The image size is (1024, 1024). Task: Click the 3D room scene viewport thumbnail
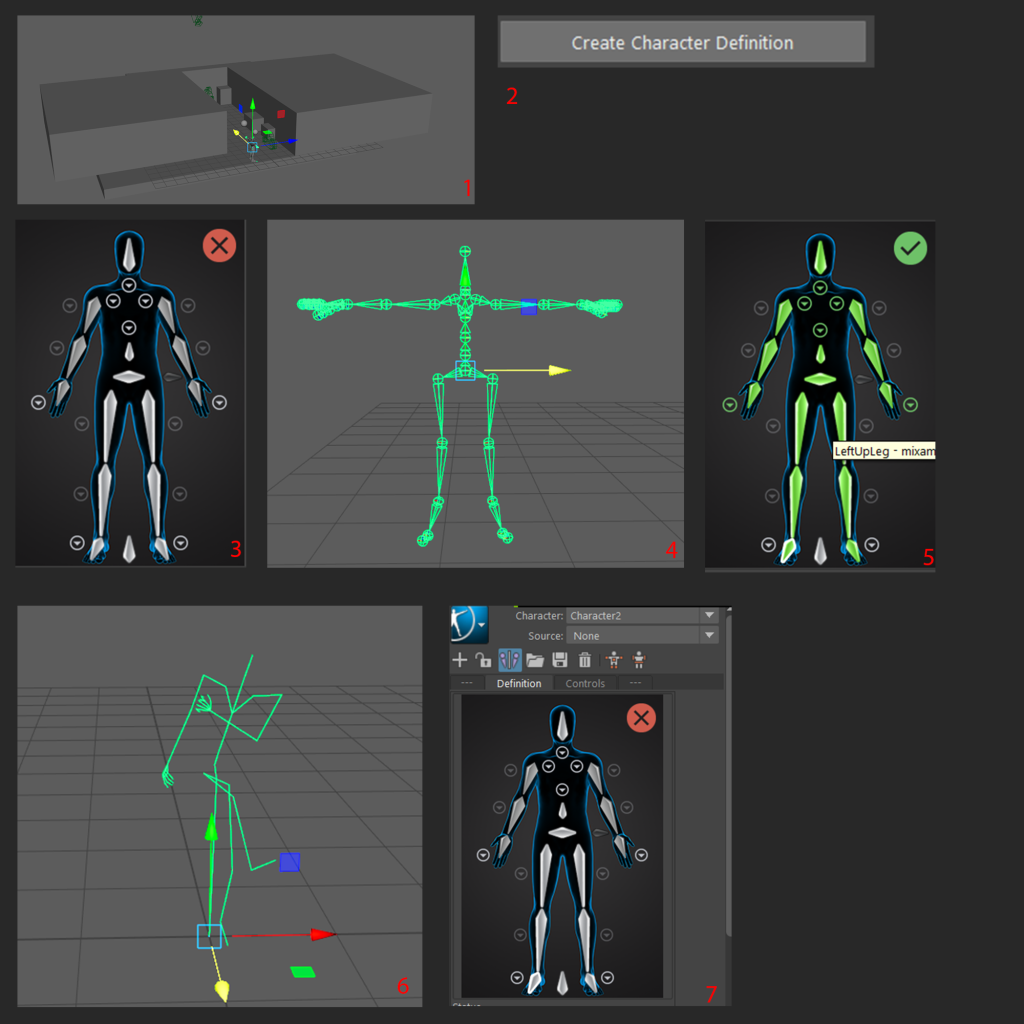click(246, 110)
